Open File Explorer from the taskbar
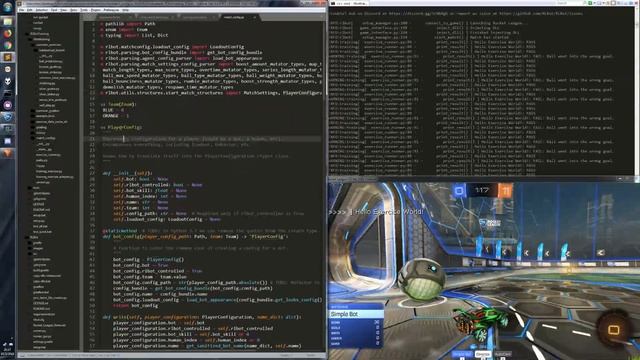Screen dimensions: 640x360 7,21
